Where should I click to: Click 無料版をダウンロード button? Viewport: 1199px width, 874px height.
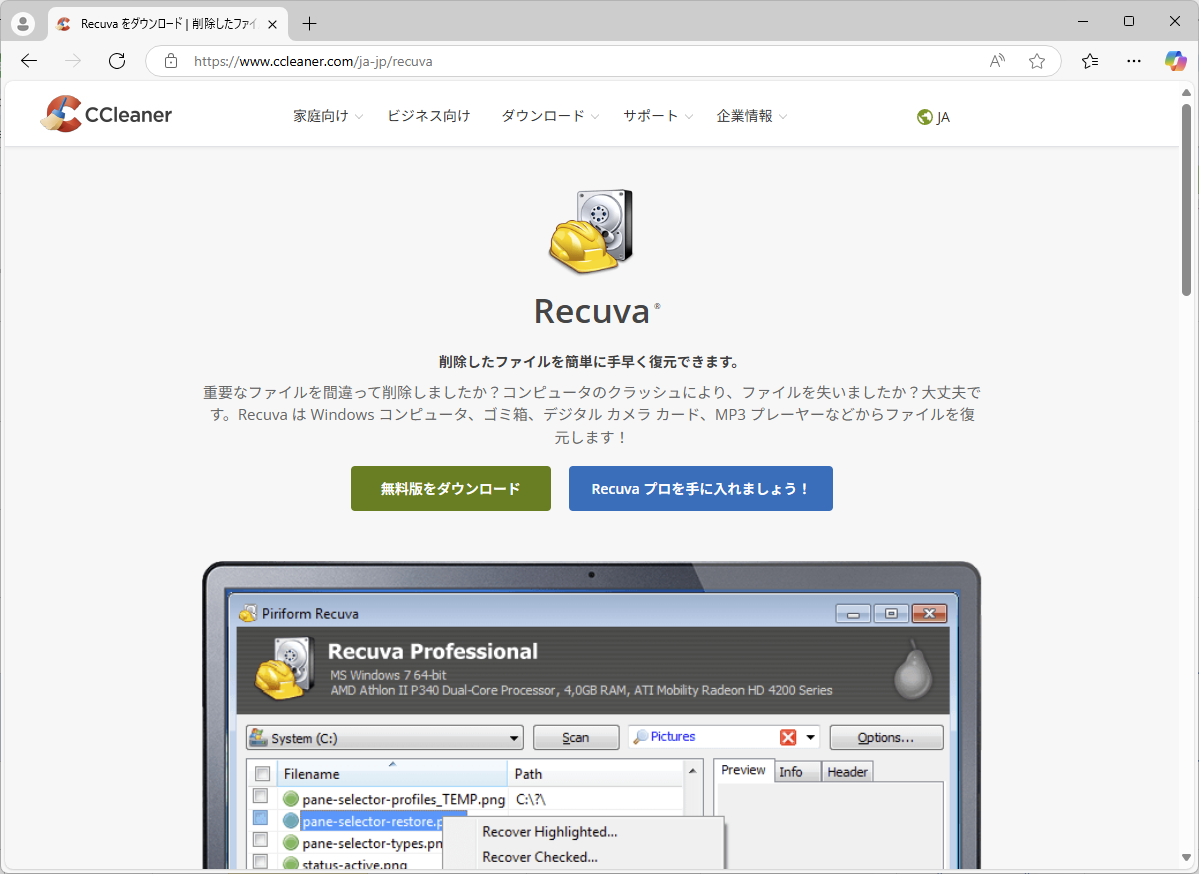coord(450,489)
